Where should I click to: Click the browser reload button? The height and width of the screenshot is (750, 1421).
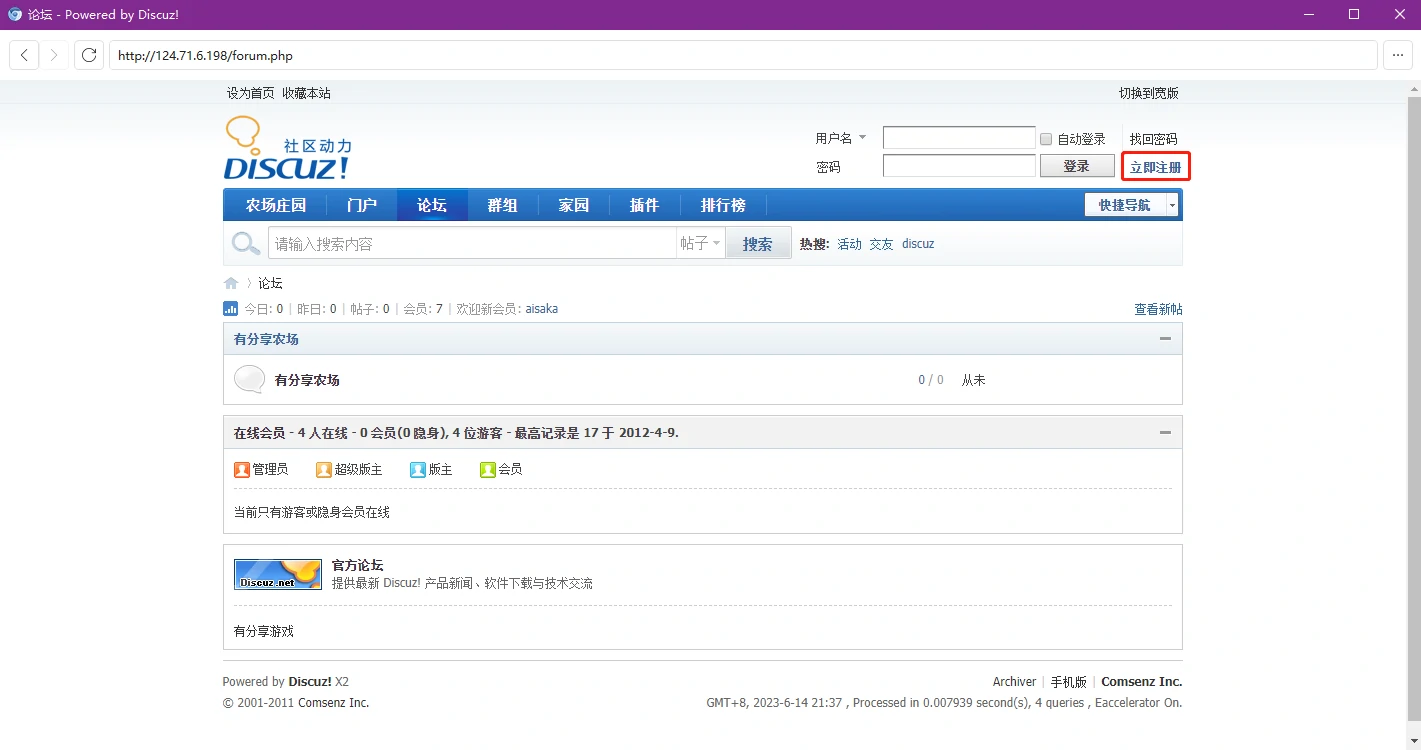coord(89,55)
